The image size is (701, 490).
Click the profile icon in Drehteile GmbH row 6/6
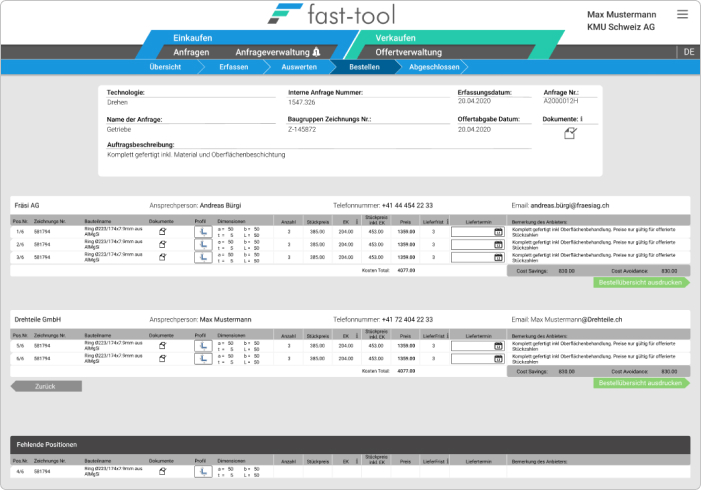(x=203, y=359)
